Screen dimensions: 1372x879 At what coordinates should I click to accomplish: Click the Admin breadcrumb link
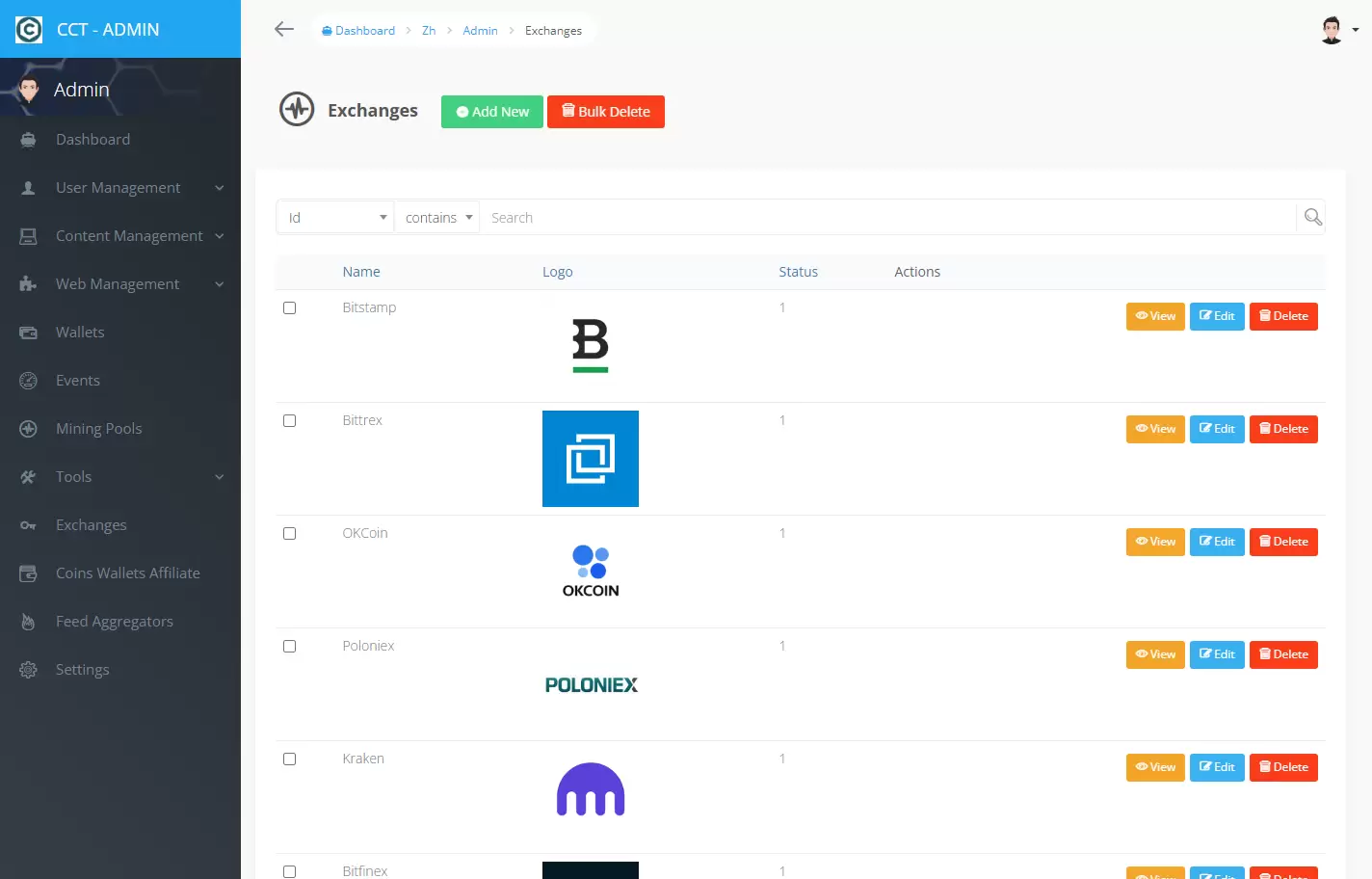[x=480, y=31]
